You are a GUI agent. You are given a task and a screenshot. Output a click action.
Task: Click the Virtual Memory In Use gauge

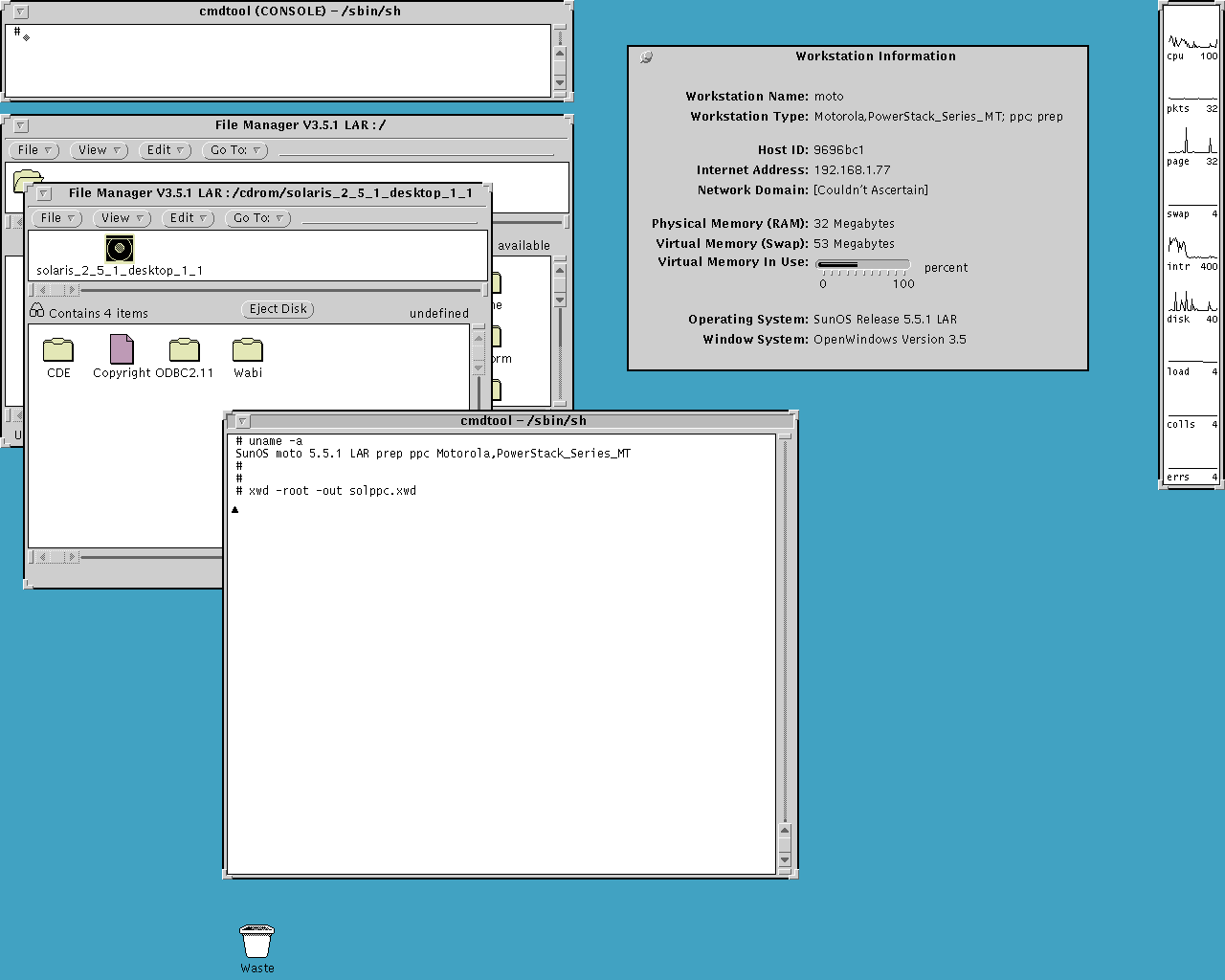point(862,264)
